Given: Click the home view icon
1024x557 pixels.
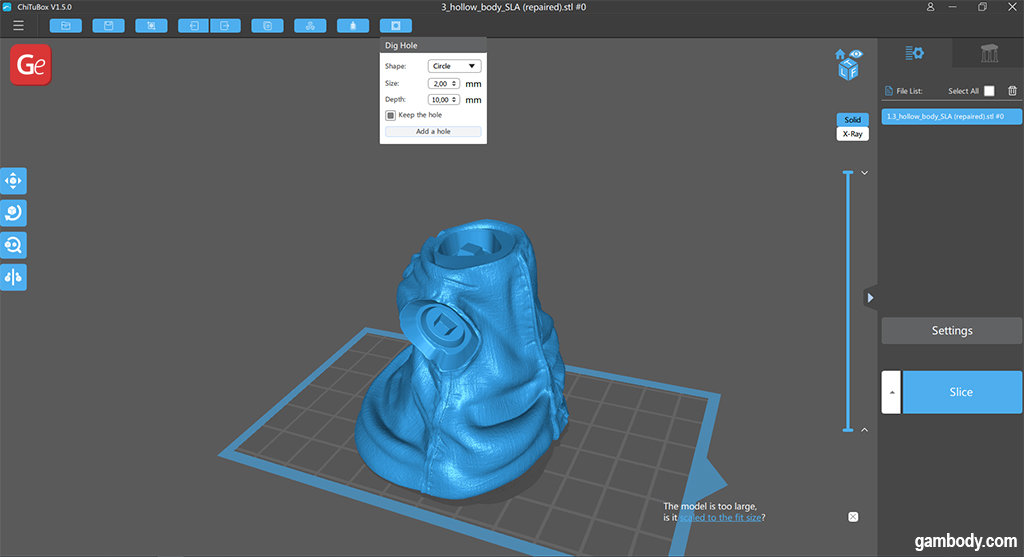Looking at the screenshot, I should (x=840, y=55).
